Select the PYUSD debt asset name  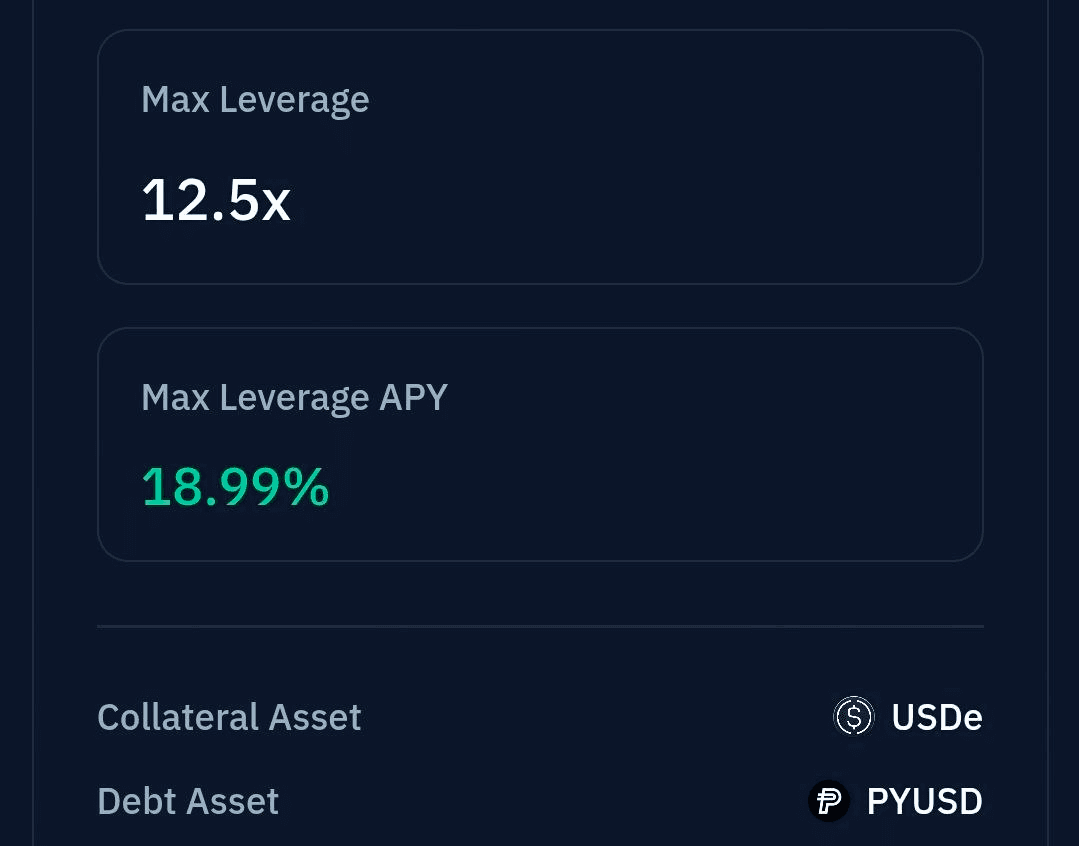924,801
